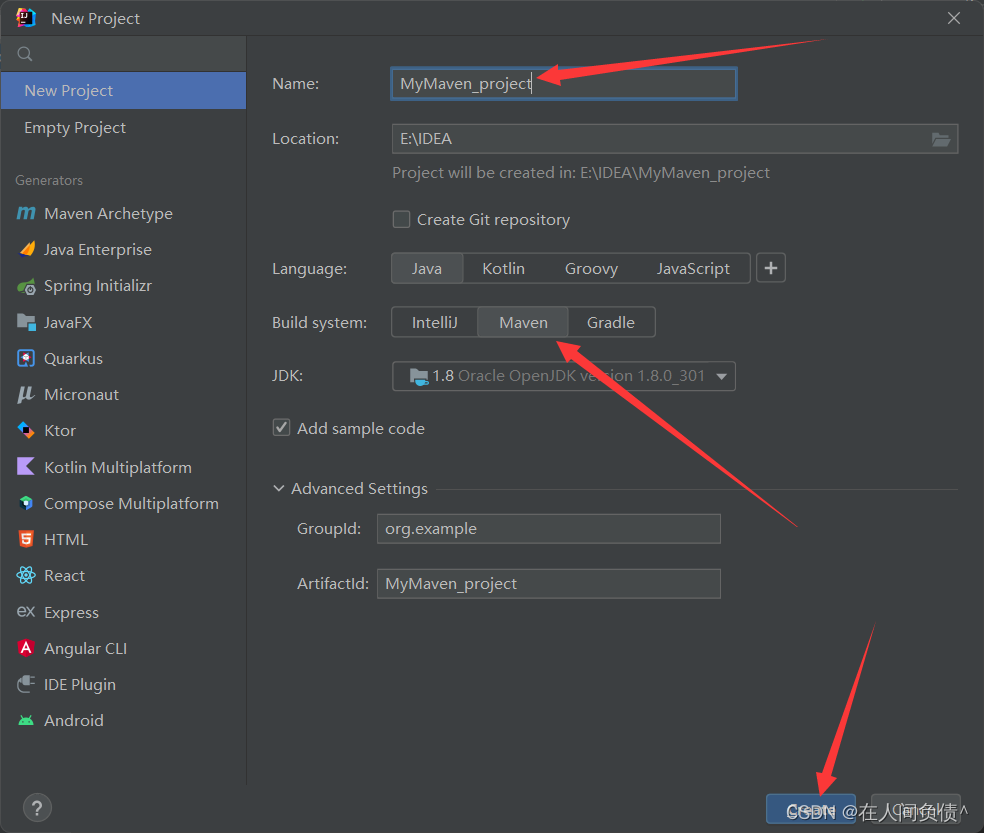The height and width of the screenshot is (833, 984).
Task: Click the Angular CLI red icon
Action: 26,648
